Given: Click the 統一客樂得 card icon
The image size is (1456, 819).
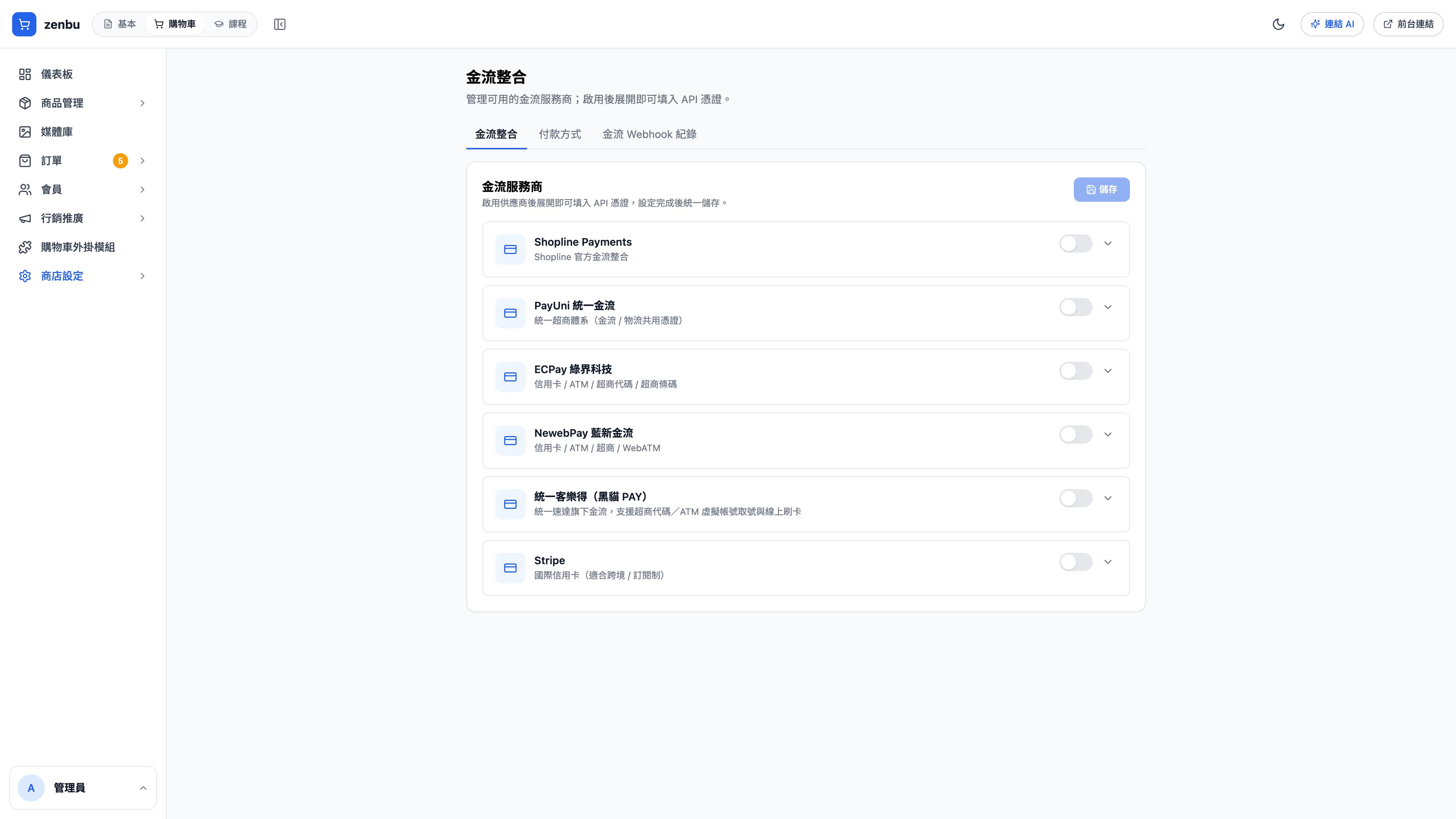Looking at the screenshot, I should (x=510, y=504).
